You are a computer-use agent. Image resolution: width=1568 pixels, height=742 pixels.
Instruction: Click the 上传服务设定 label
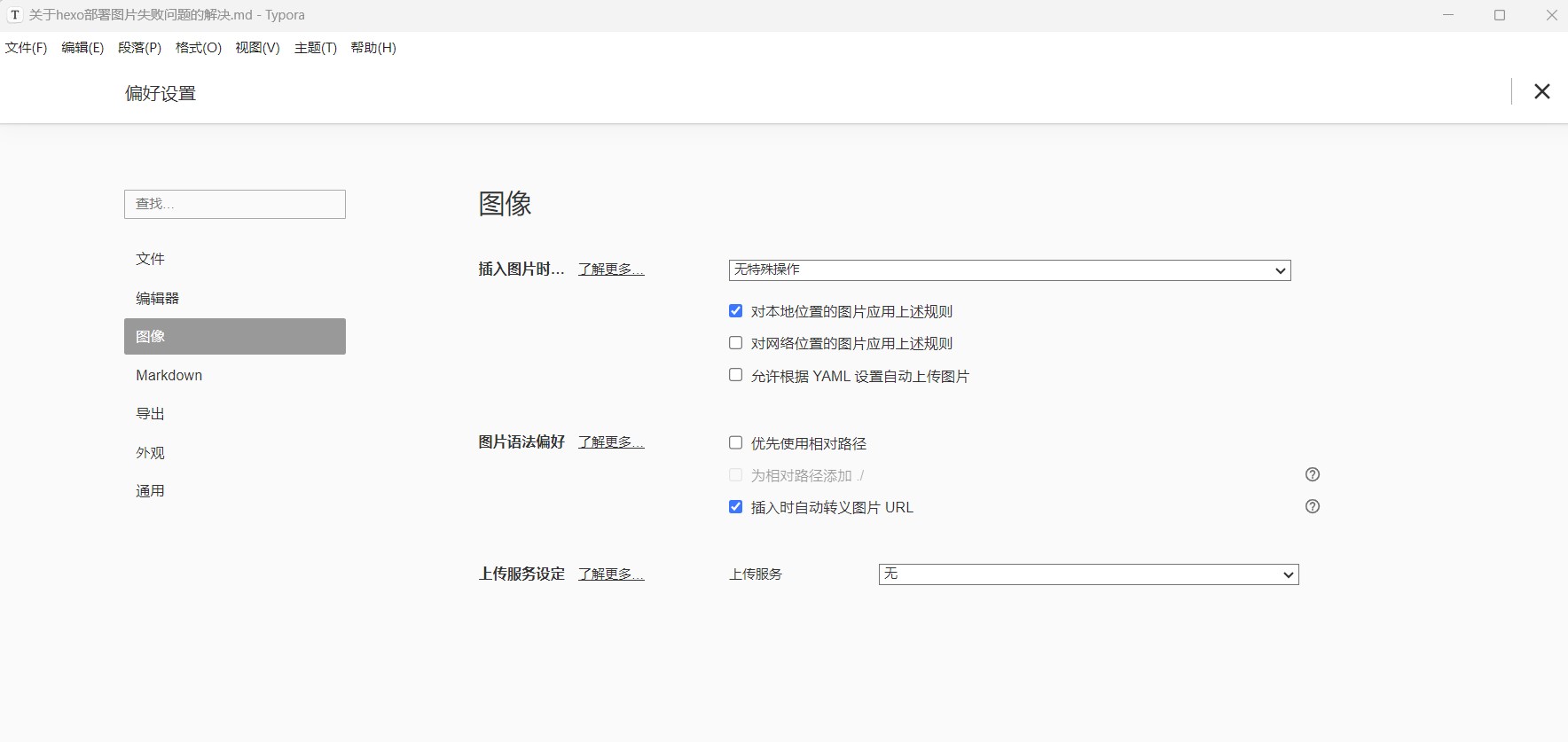[x=521, y=574]
